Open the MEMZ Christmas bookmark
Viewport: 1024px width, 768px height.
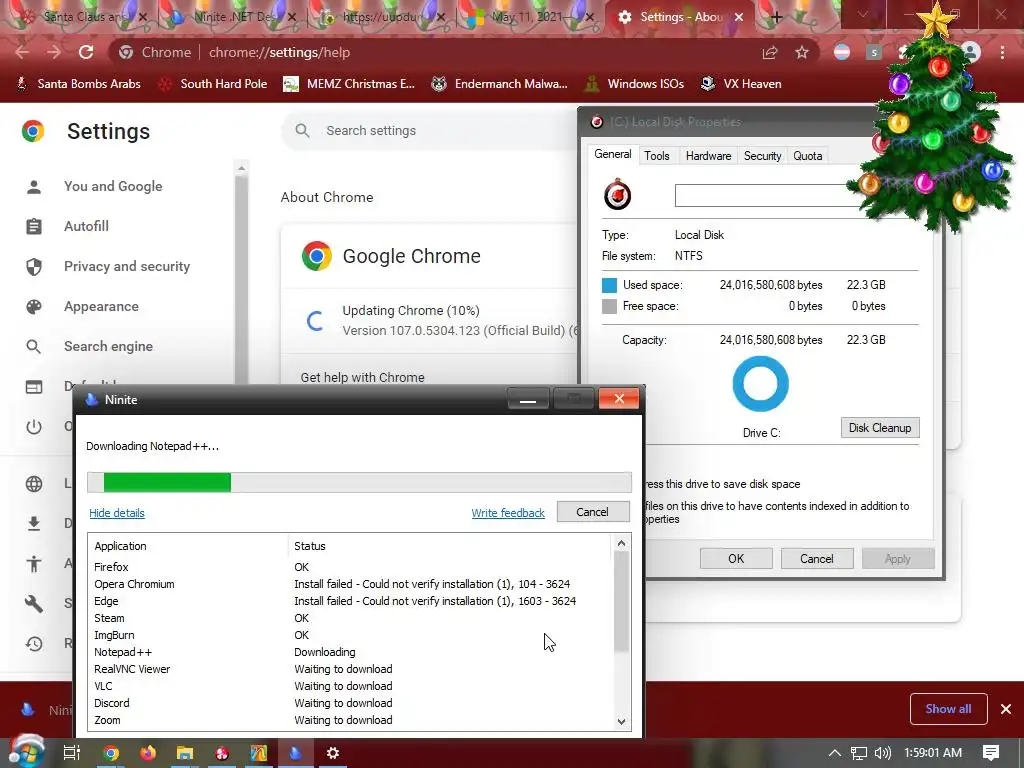coord(349,84)
